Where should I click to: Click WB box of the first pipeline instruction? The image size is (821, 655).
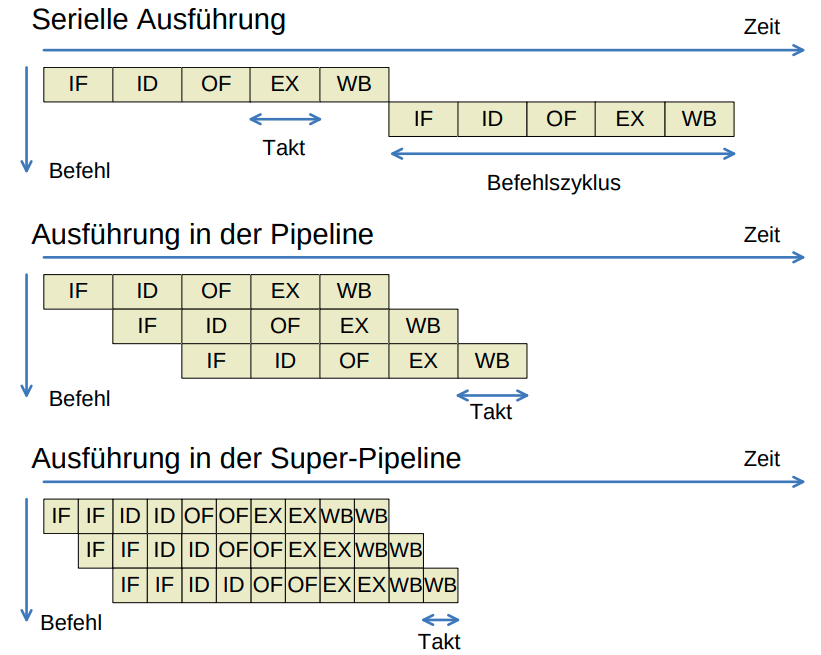tap(354, 291)
